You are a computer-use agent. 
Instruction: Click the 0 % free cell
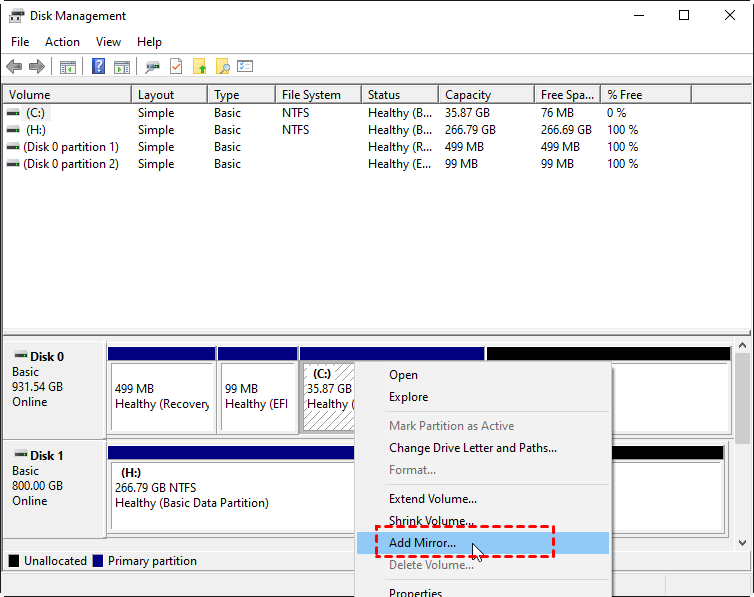tap(616, 113)
